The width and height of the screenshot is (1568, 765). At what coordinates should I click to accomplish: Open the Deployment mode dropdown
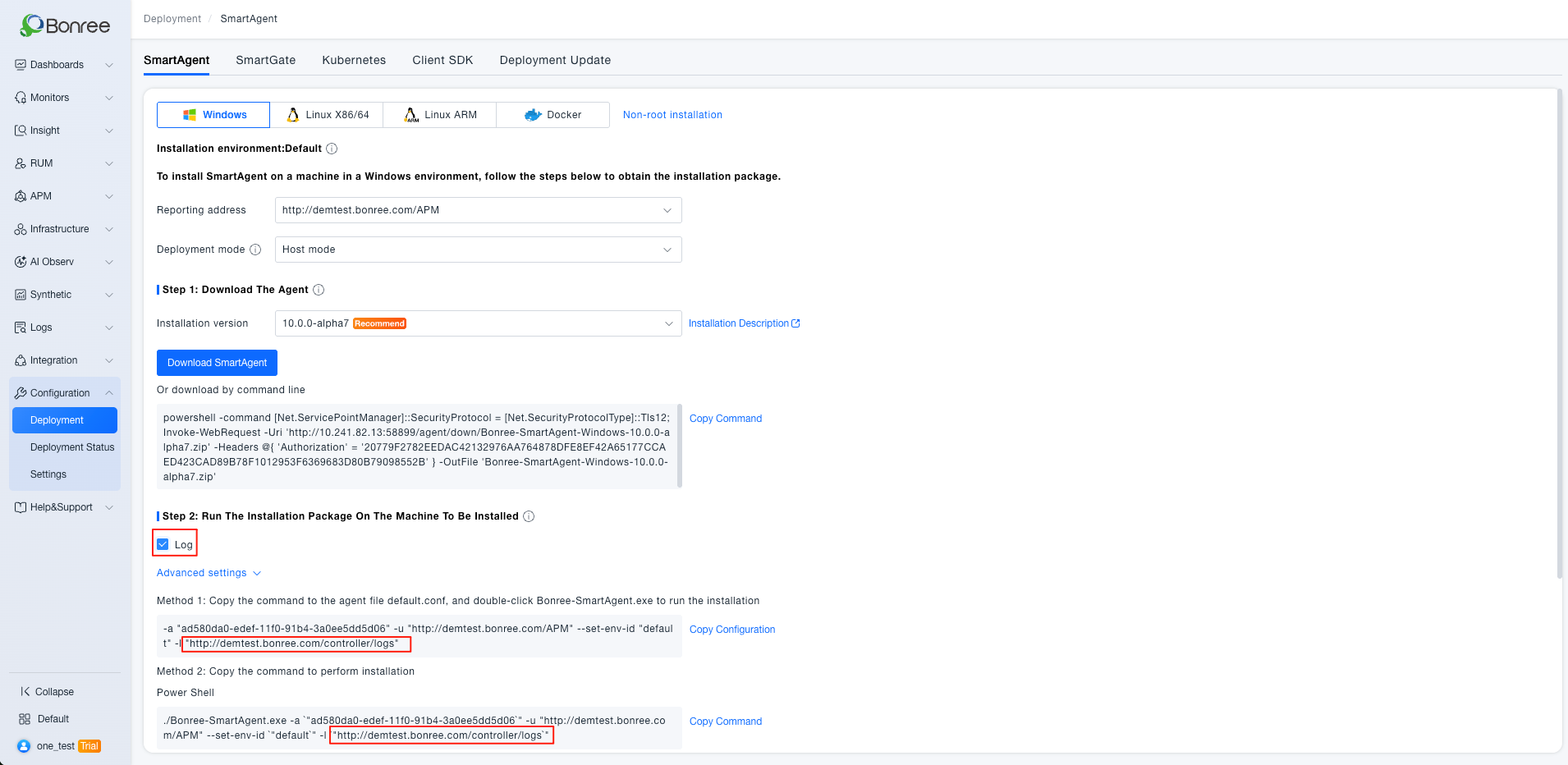(x=478, y=250)
